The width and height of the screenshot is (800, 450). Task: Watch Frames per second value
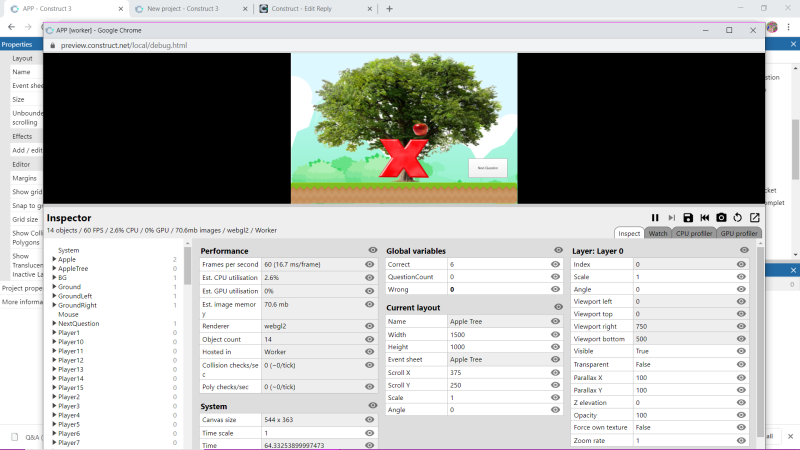point(369,264)
